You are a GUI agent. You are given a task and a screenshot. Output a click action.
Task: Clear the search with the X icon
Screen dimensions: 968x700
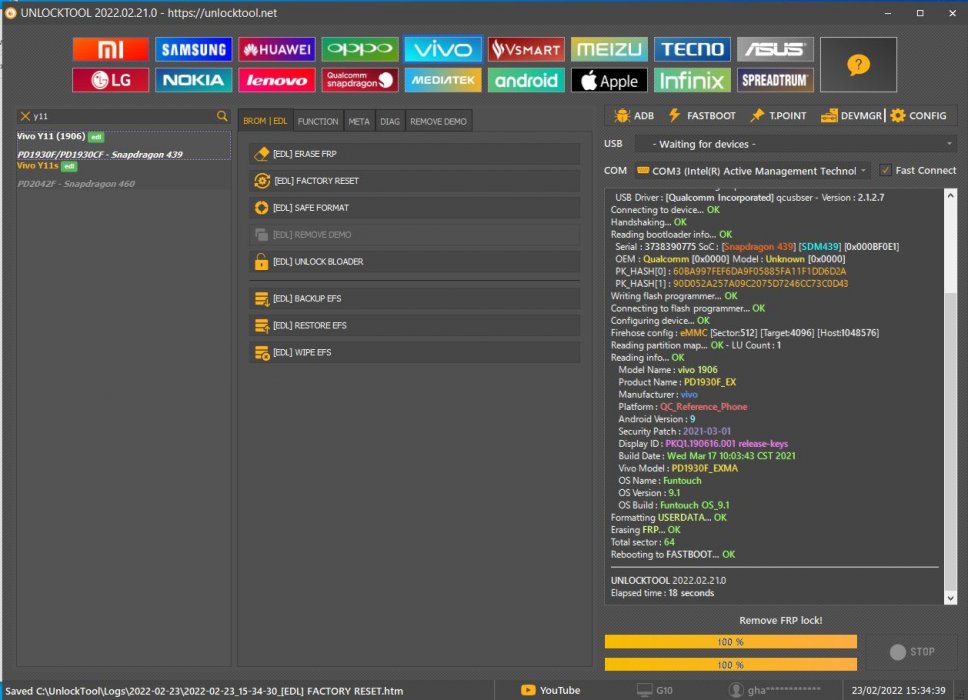[25, 116]
